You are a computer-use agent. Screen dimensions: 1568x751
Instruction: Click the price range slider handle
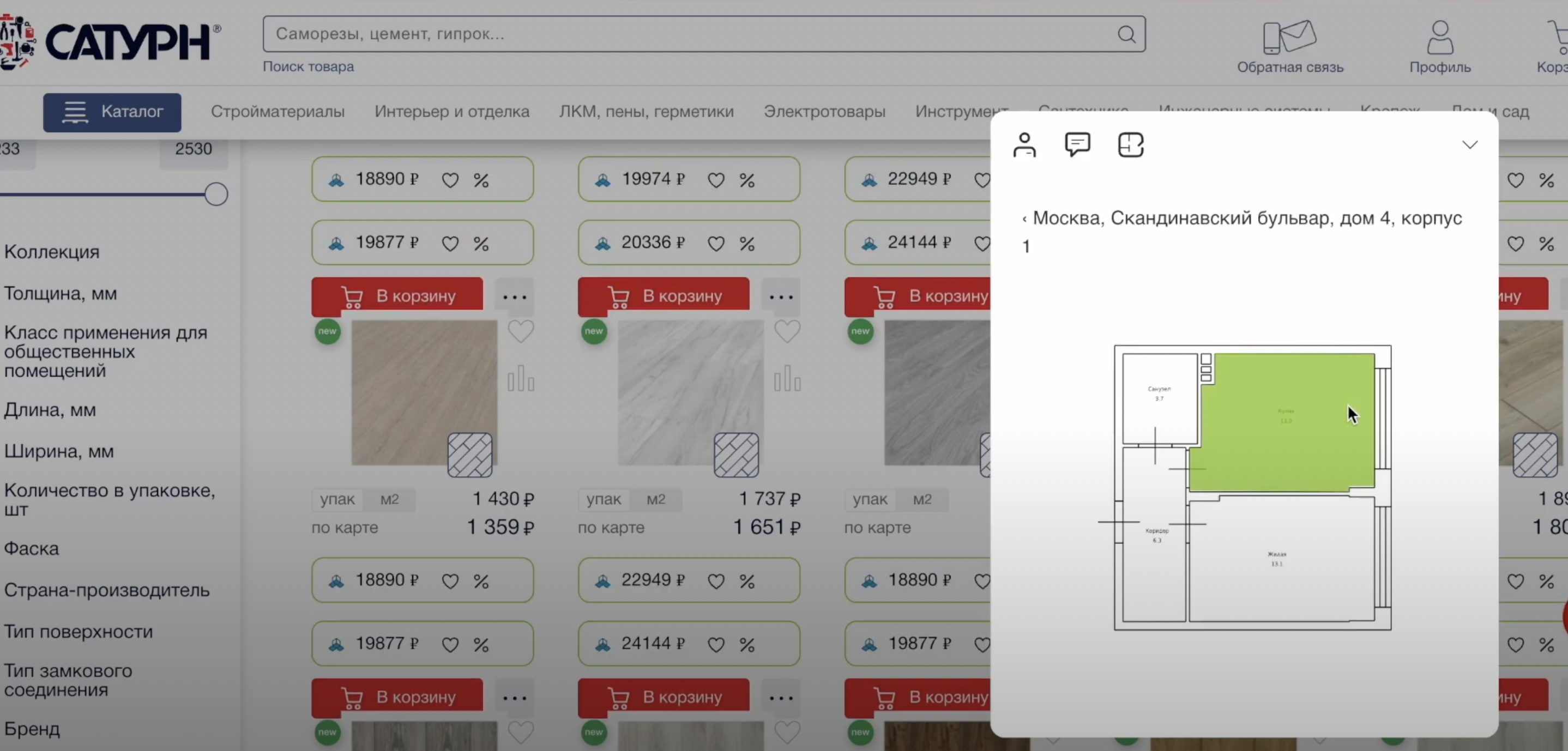(216, 195)
